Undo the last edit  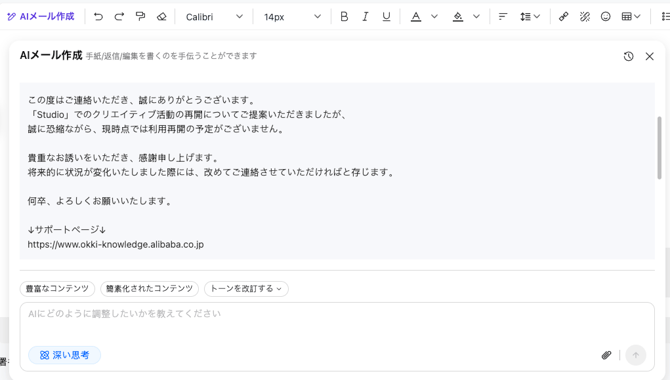point(98,17)
